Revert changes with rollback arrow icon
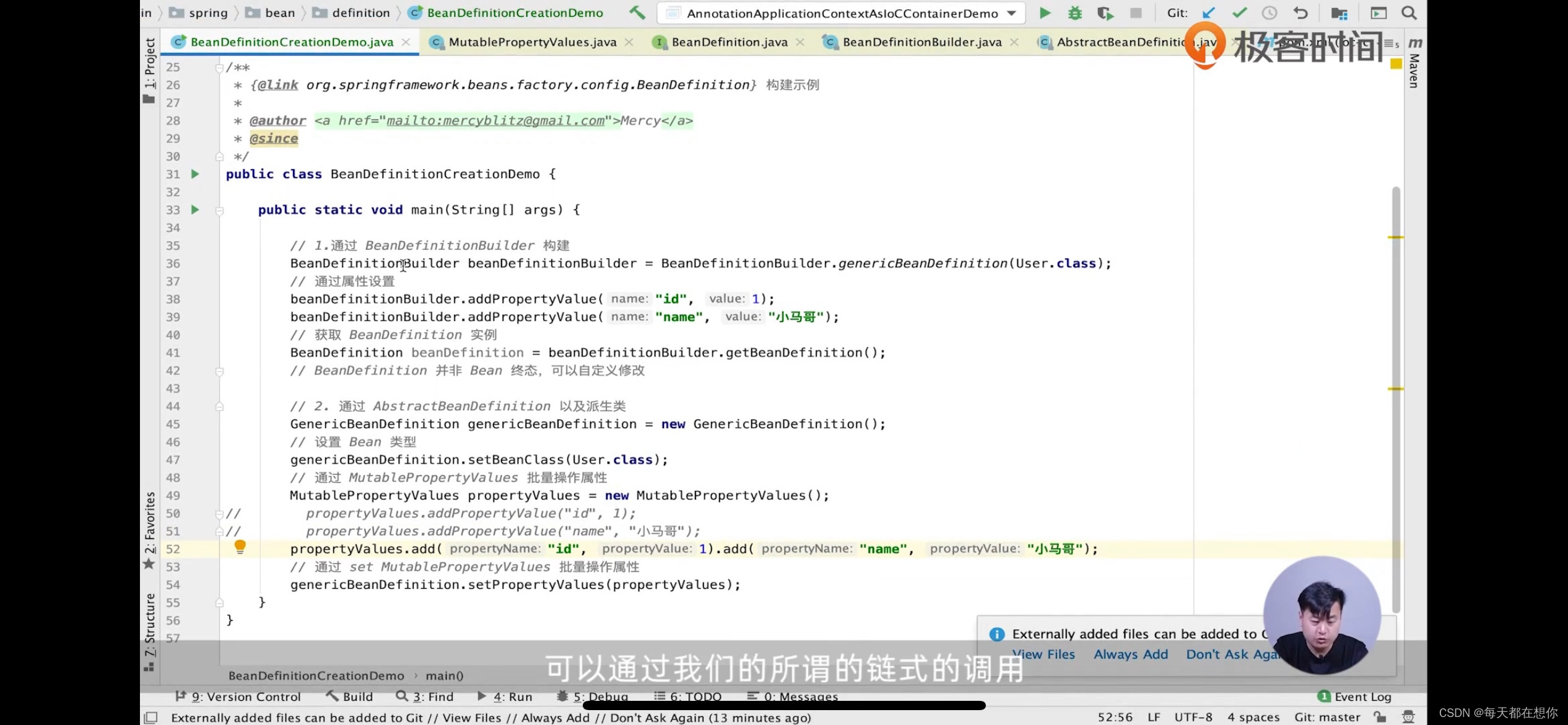The height and width of the screenshot is (725, 1568). click(1300, 13)
